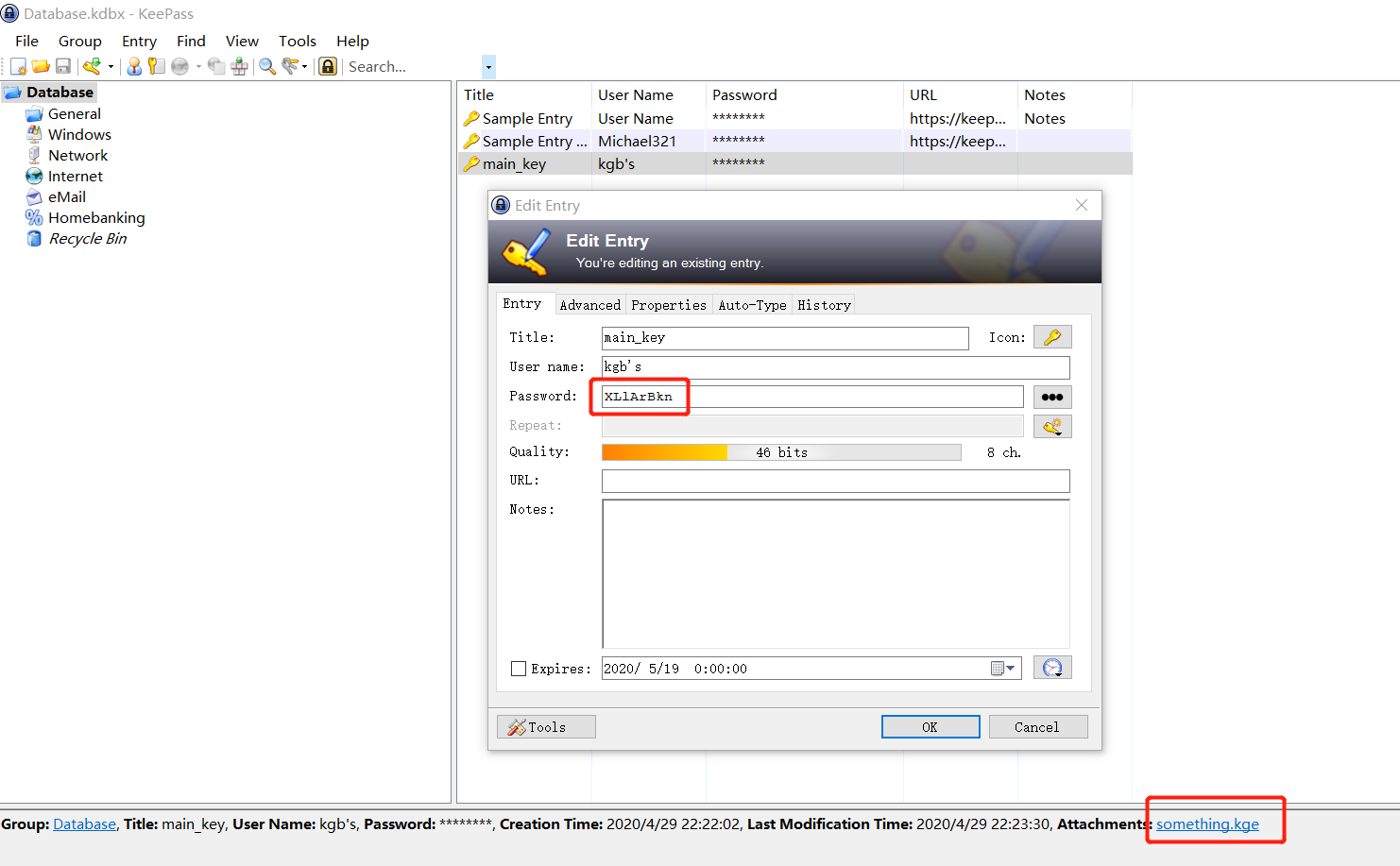Click the key icon of Michael321 entry row
This screenshot has height=866, width=1400.
click(471, 141)
